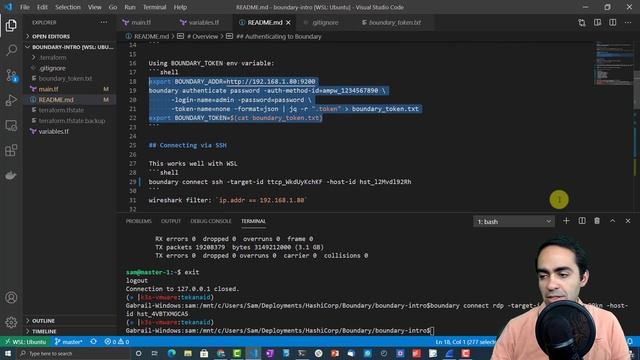Open the Help menu
Screen dimensions: 640x360
click(180, 7)
